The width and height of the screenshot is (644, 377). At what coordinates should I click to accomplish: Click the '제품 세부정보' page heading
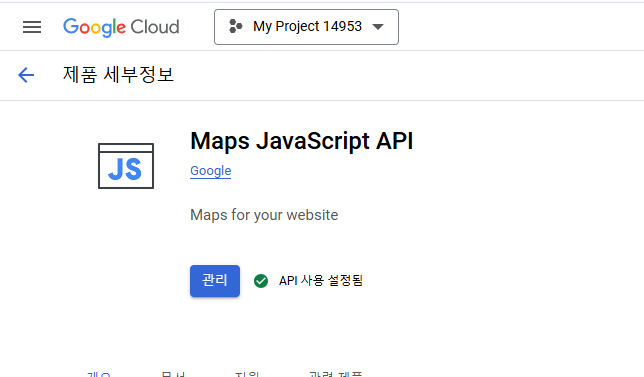(x=118, y=75)
